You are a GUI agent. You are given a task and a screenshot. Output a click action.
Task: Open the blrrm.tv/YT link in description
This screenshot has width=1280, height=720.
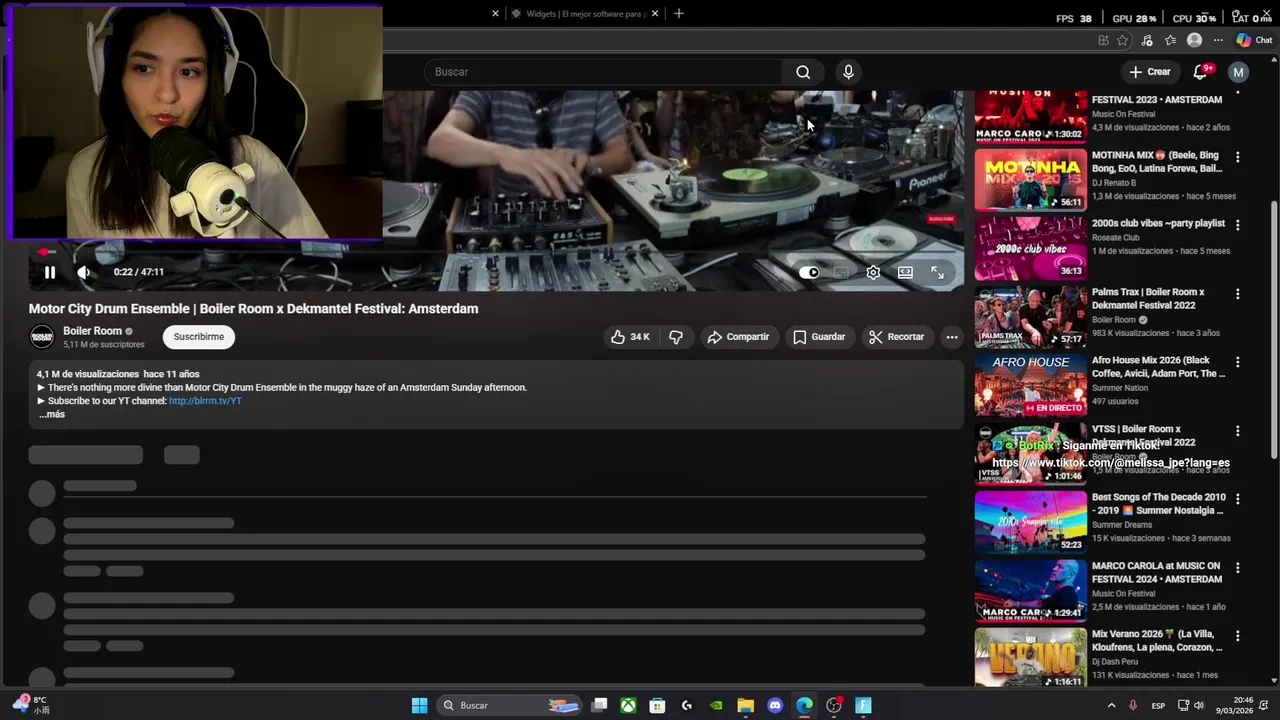point(205,401)
